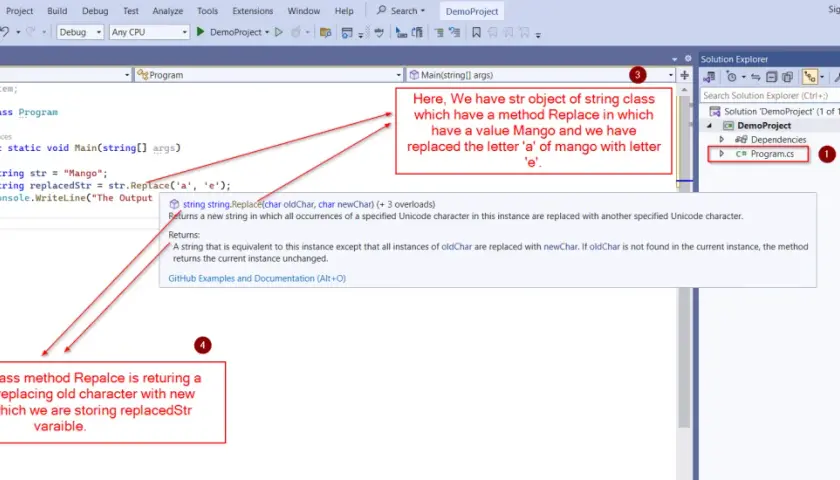Screen dimensions: 840x480
Task: Collapse the DemoProject tree node
Action: (709, 125)
